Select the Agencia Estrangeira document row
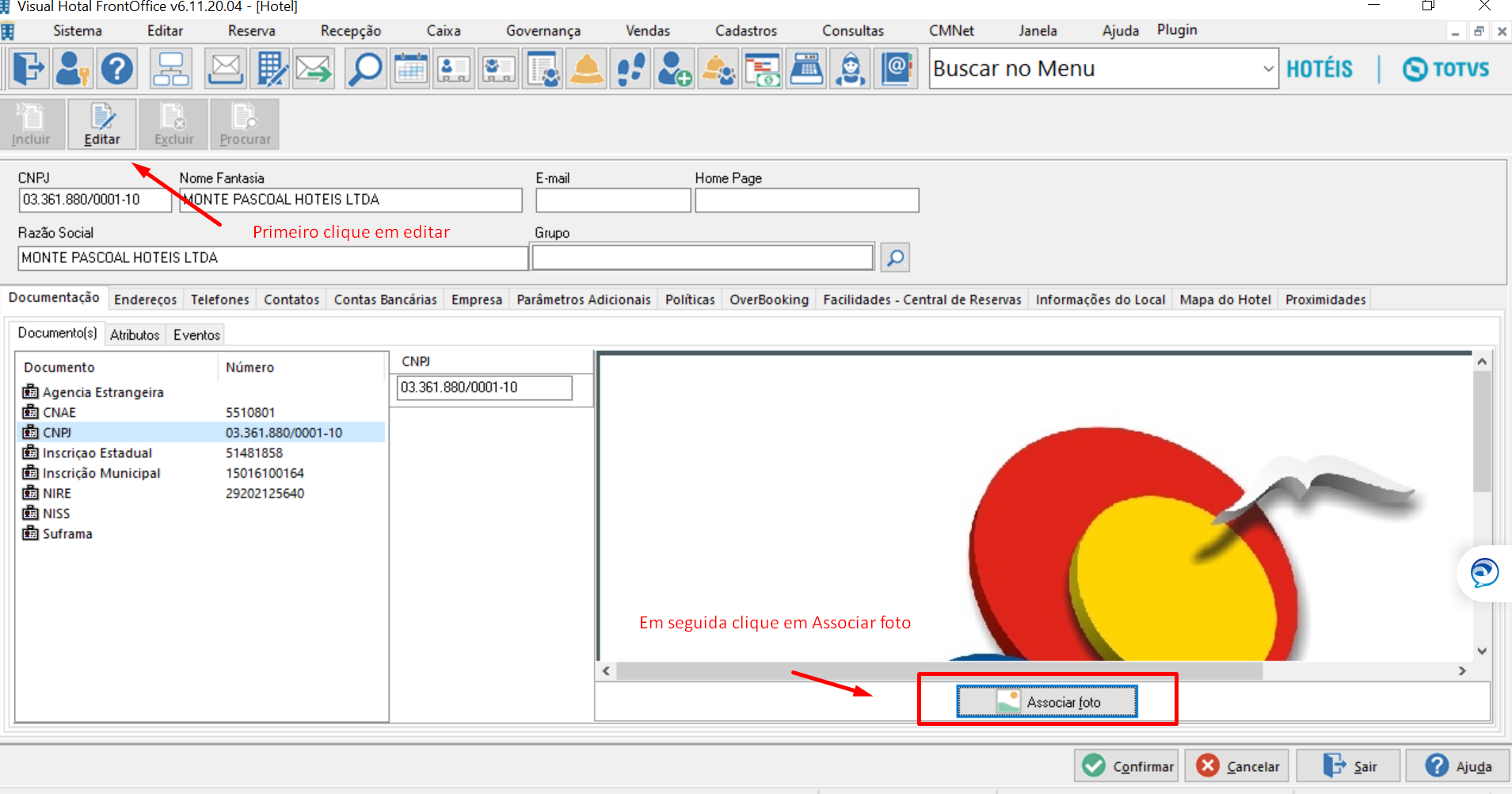This screenshot has height=794, width=1512. [x=201, y=392]
